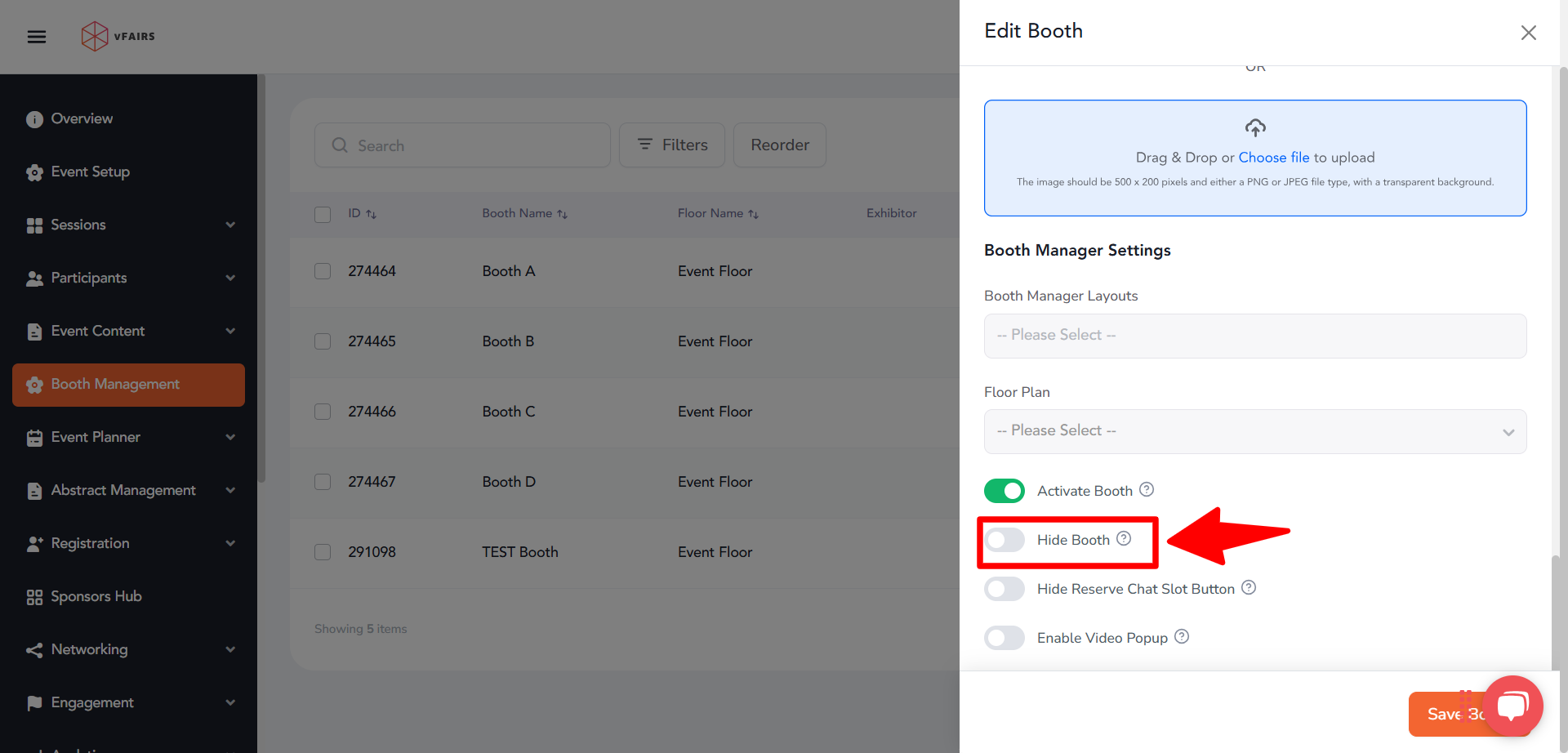Click the upload cloud icon

(x=1255, y=127)
